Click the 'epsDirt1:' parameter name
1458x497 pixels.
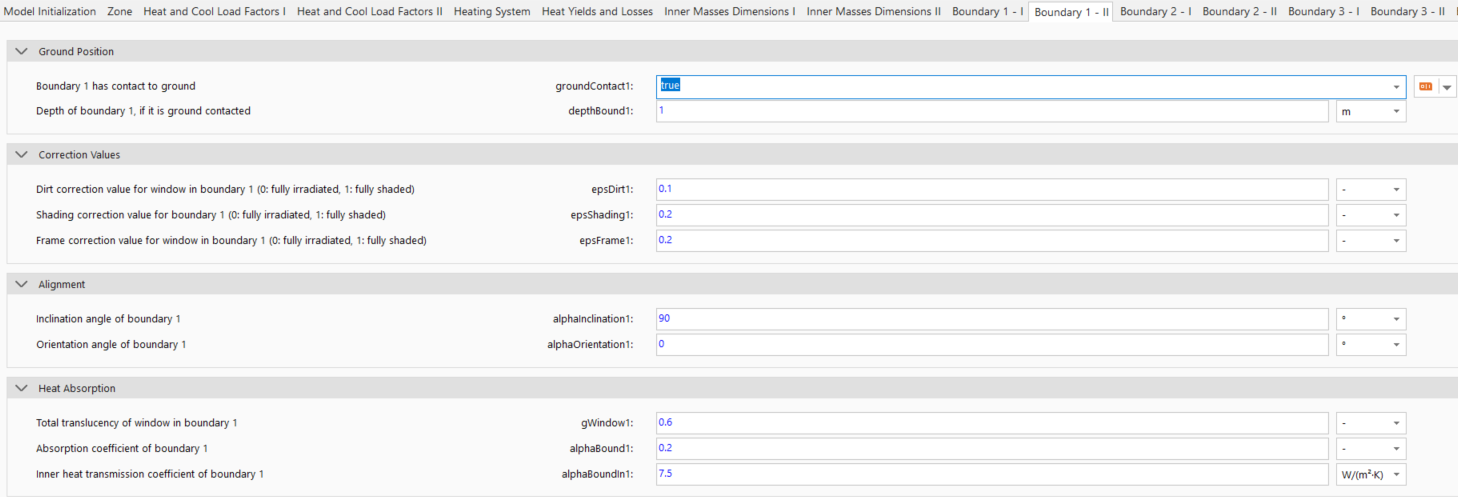coord(612,189)
